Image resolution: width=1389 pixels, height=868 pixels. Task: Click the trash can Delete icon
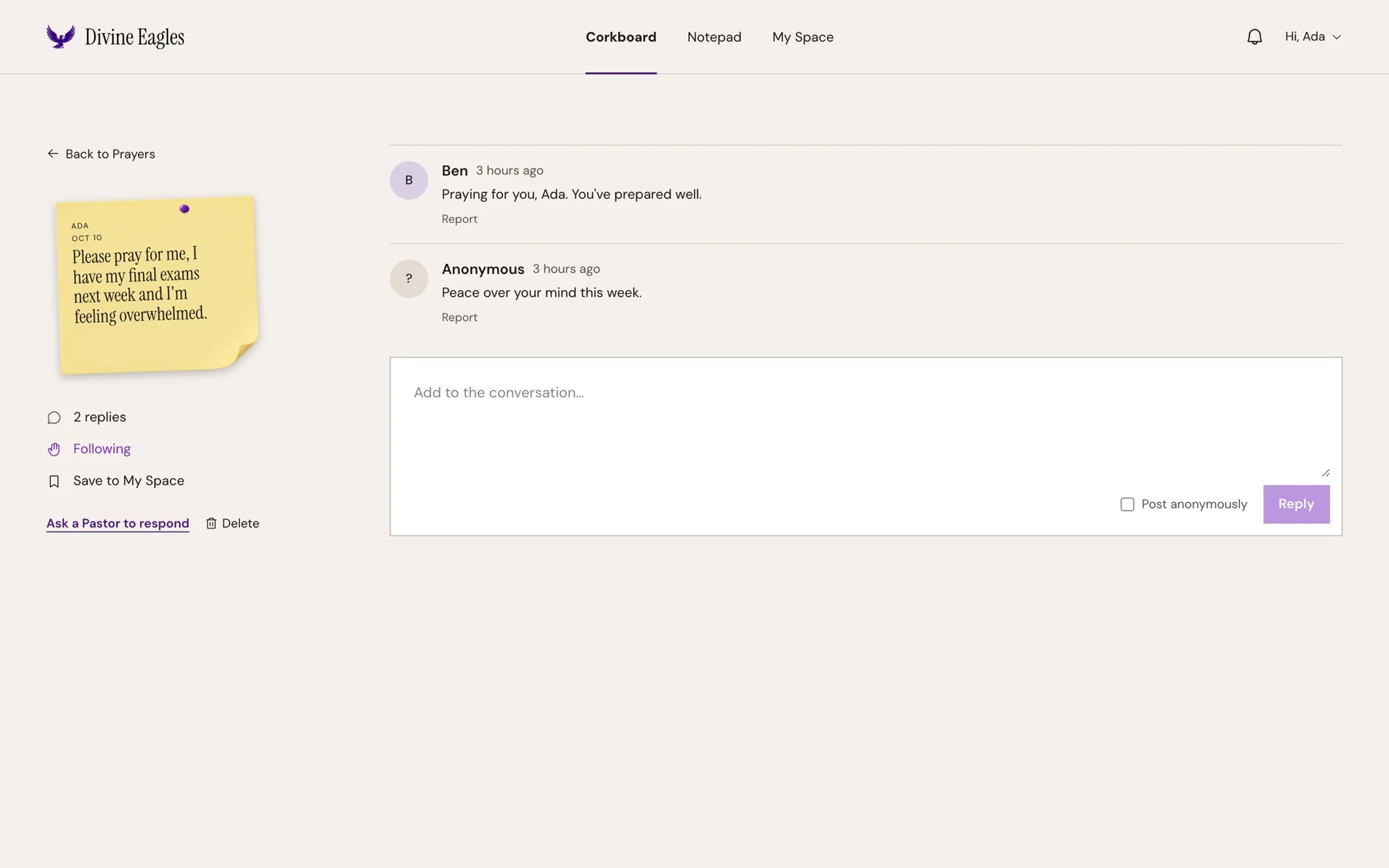pos(211,523)
